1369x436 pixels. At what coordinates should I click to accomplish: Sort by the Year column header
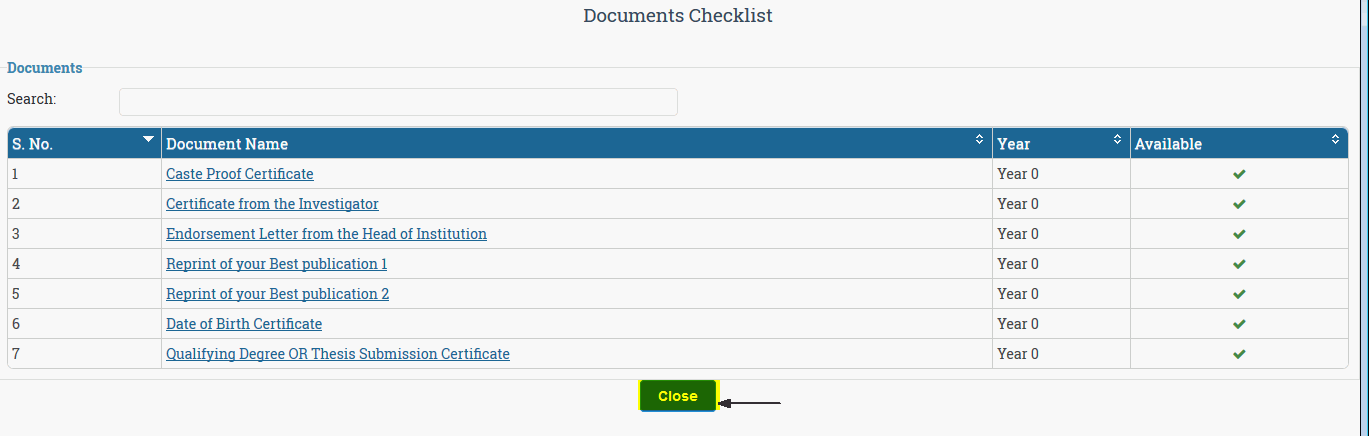1061,144
